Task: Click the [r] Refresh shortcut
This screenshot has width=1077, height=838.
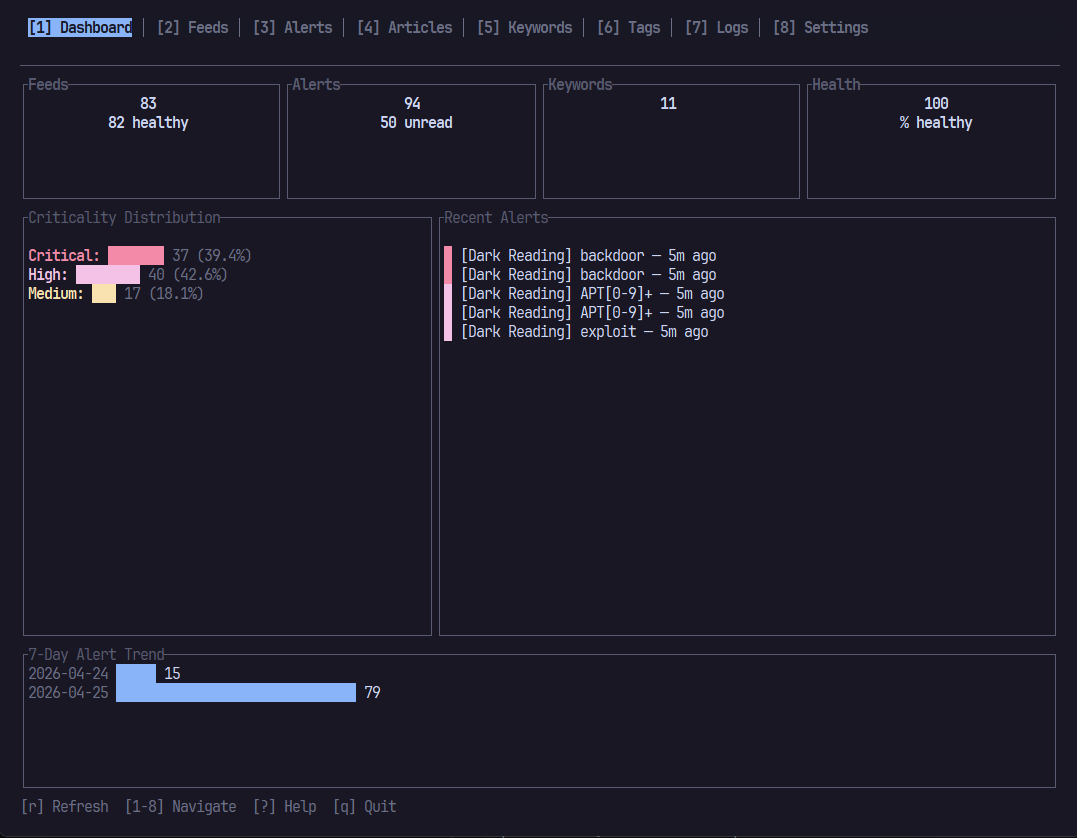Action: pyautogui.click(x=65, y=806)
